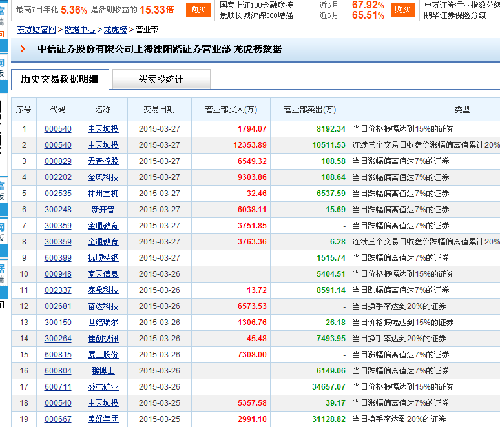500x427 pixels.
Task: Click the trade date cell in row 18
Action: (159, 403)
